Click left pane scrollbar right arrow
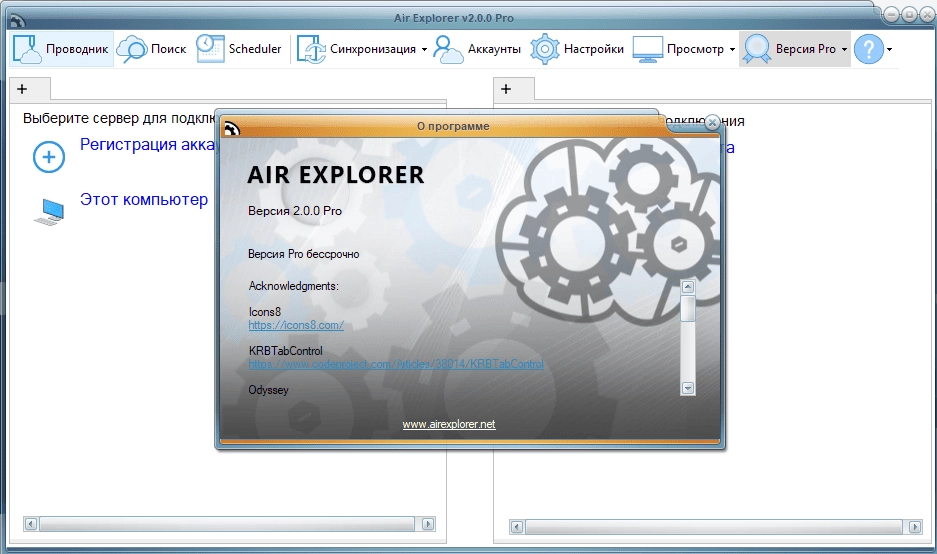The height and width of the screenshot is (554, 937). coord(428,524)
